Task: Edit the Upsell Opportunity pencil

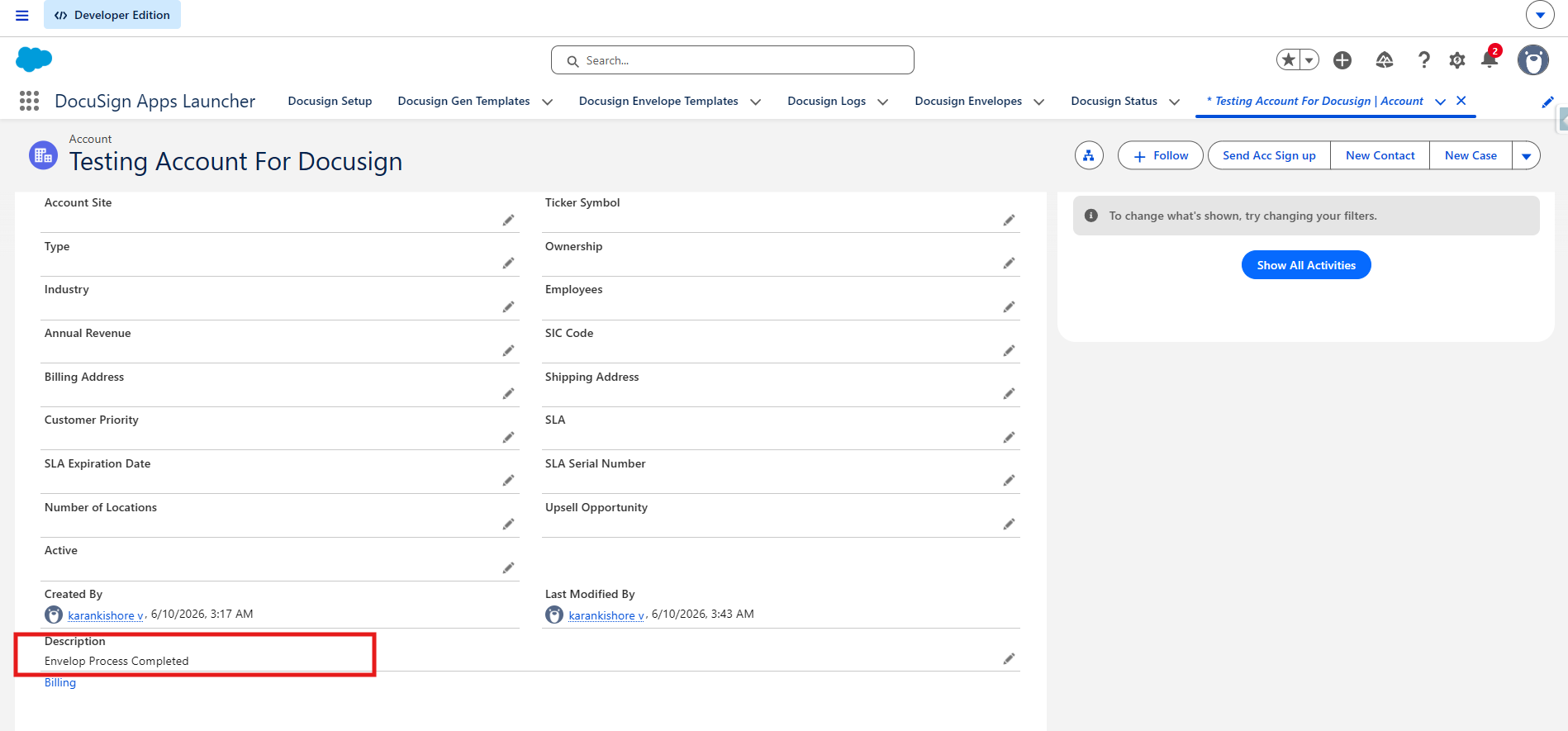Action: point(1009,524)
